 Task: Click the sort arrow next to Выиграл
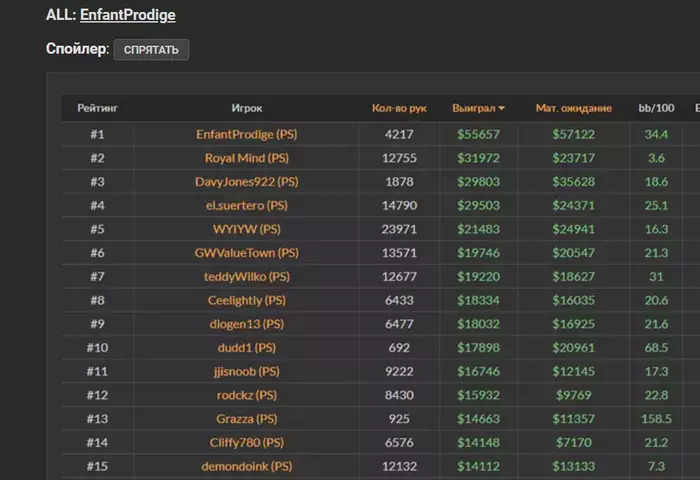point(501,108)
